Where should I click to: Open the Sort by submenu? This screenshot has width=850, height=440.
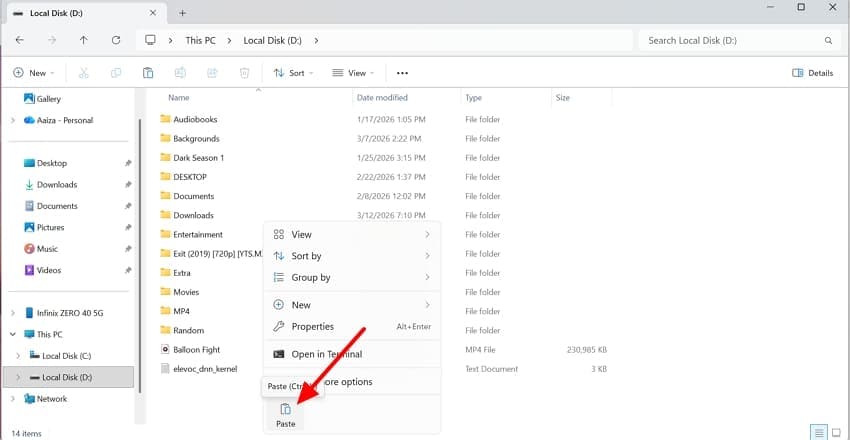click(352, 256)
